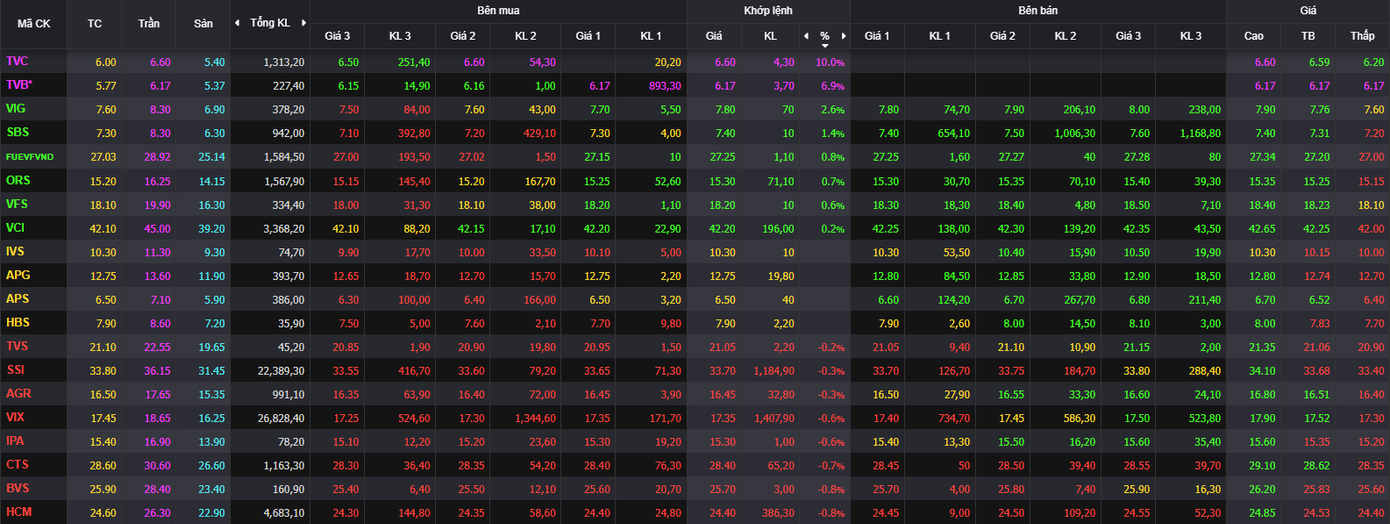Open the SSI stock symbol
This screenshot has width=1390, height=524.
coord(16,369)
